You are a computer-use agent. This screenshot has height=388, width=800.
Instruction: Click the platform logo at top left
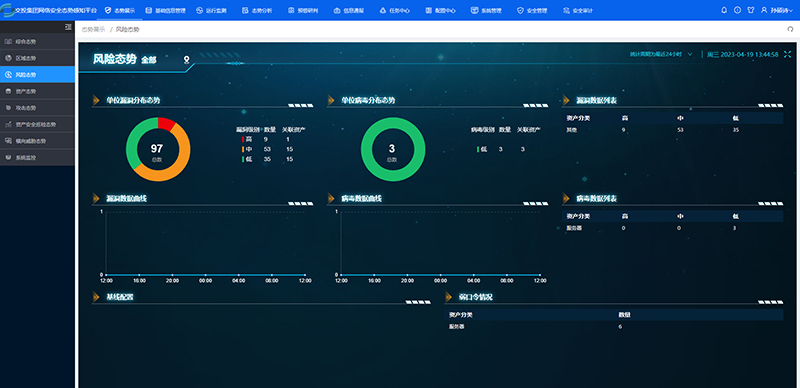8,10
